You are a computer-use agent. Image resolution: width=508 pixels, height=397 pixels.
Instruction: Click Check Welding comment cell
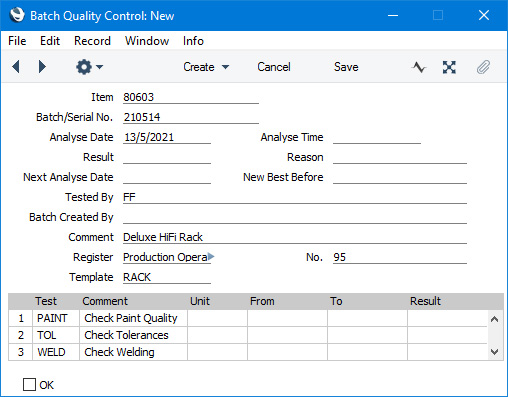coord(133,352)
